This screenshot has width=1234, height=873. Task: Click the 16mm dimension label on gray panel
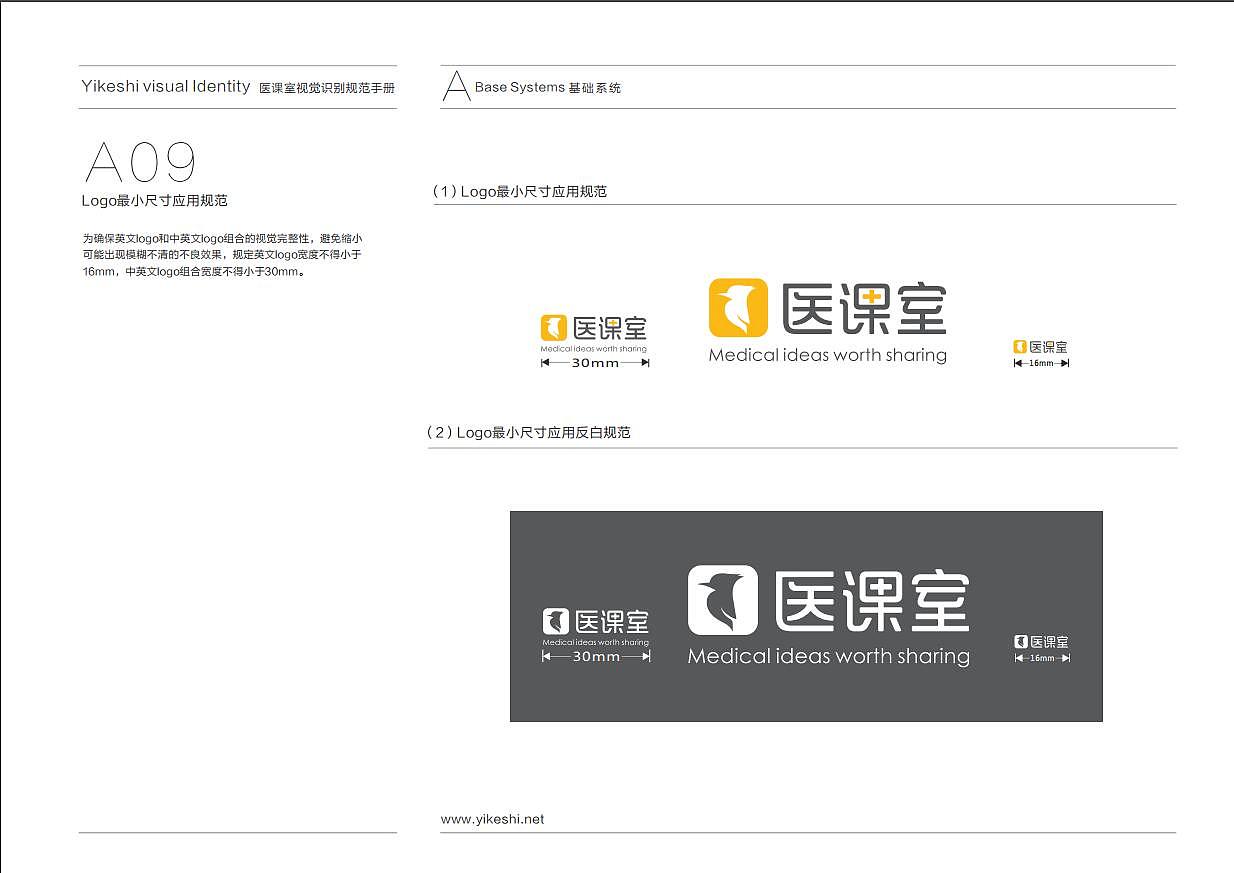[x=1042, y=658]
